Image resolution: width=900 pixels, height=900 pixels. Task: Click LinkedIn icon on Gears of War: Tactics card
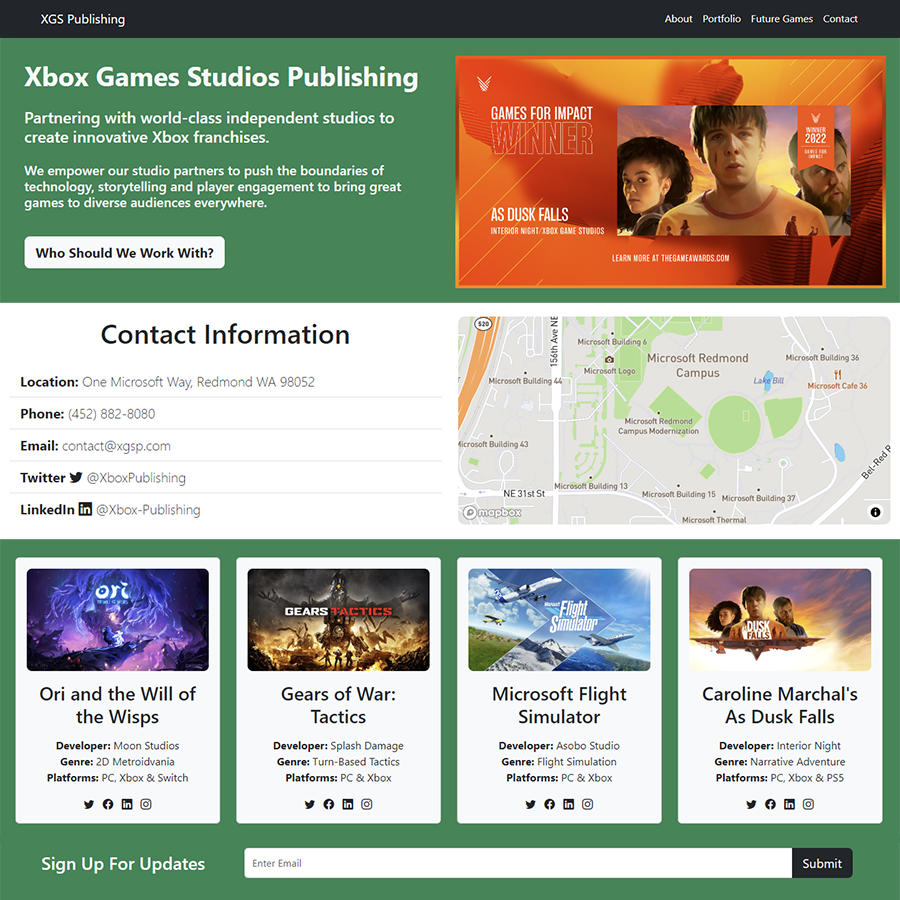348,804
